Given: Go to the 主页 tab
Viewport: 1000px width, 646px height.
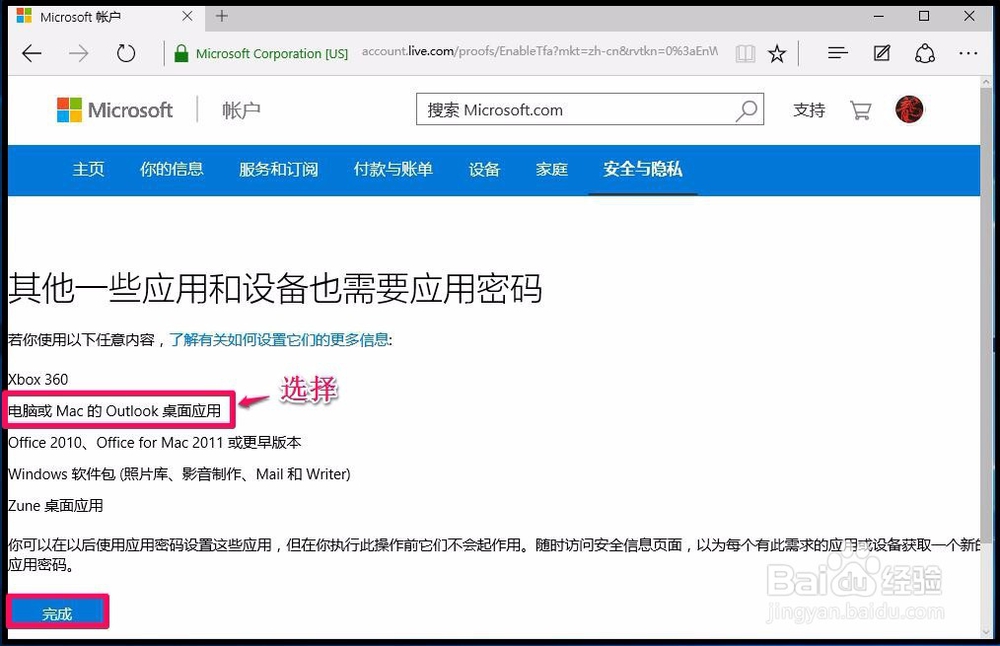Looking at the screenshot, I should 88,169.
